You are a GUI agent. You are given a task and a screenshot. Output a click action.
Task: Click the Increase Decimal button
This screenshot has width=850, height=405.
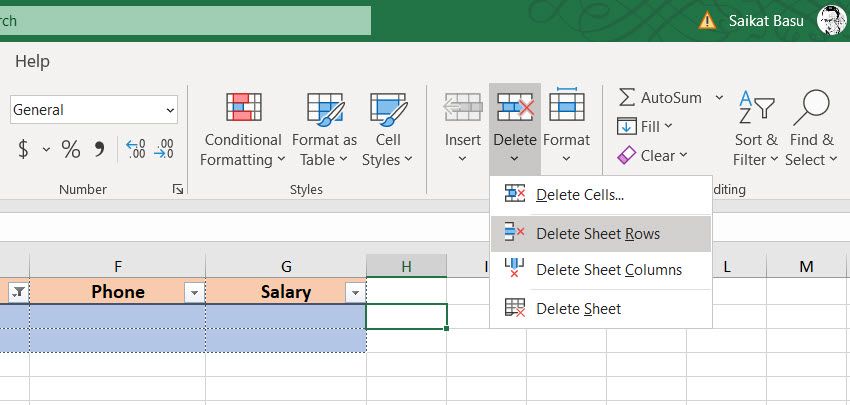[135, 150]
